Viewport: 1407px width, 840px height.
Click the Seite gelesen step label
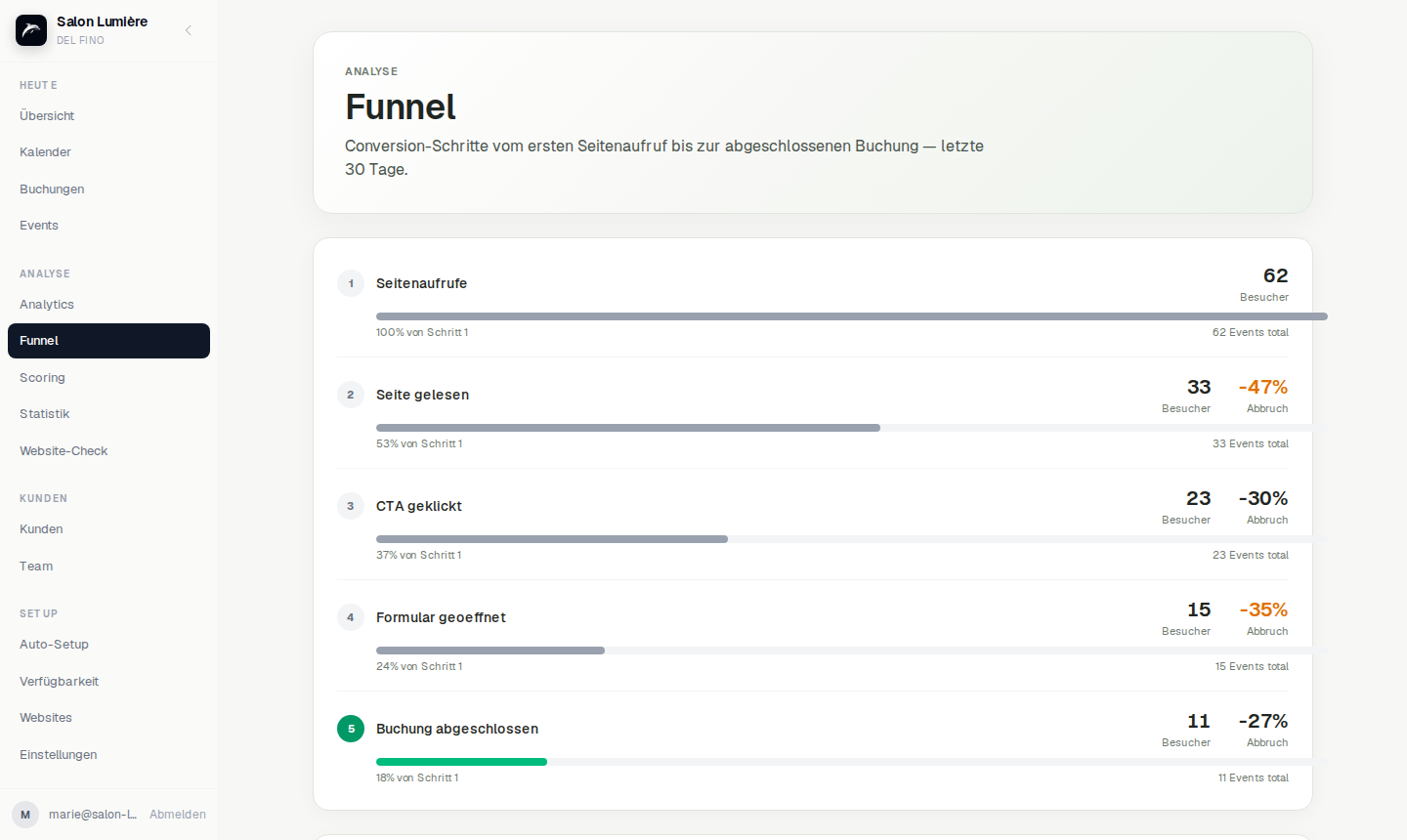423,395
